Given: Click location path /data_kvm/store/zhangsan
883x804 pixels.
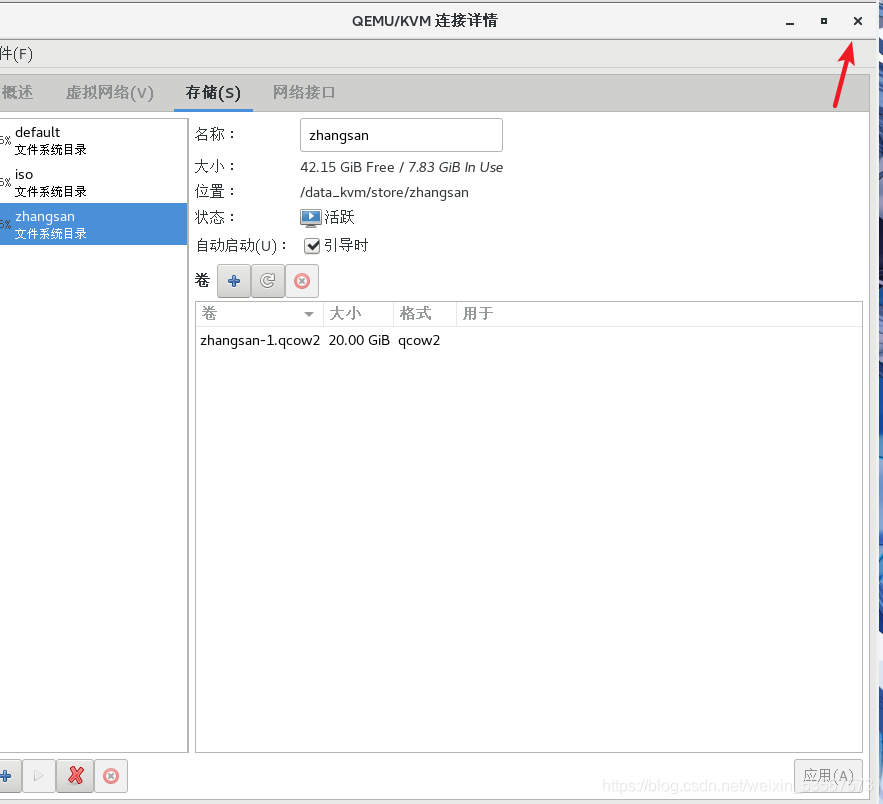Looking at the screenshot, I should (x=384, y=193).
